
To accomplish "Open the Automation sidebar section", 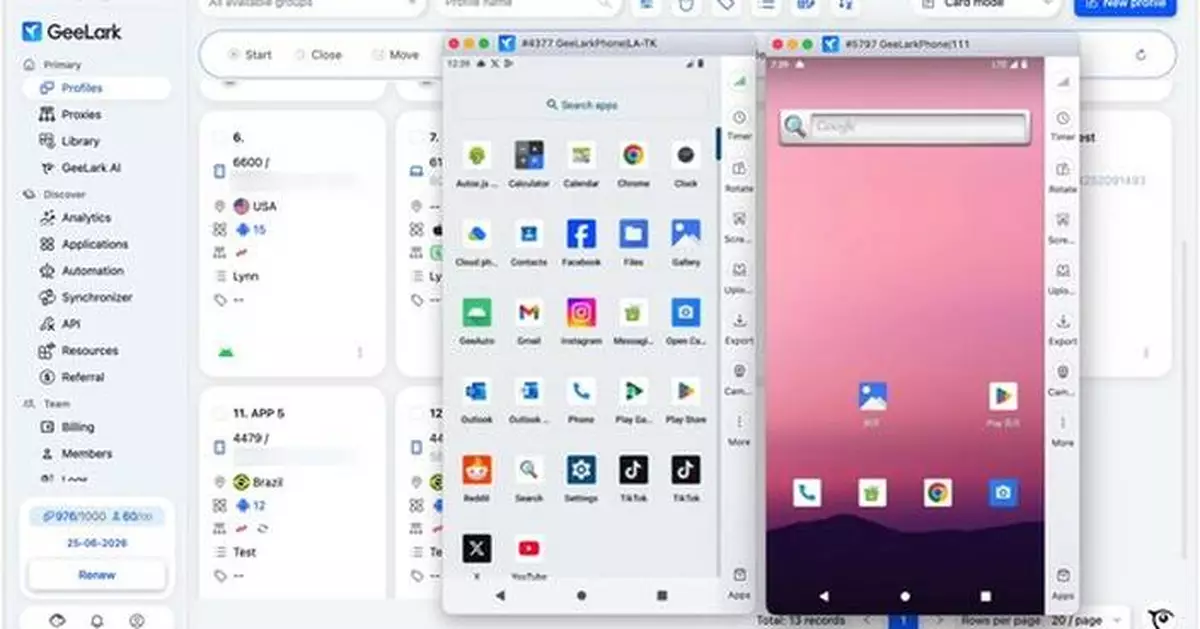I will click(x=92, y=271).
